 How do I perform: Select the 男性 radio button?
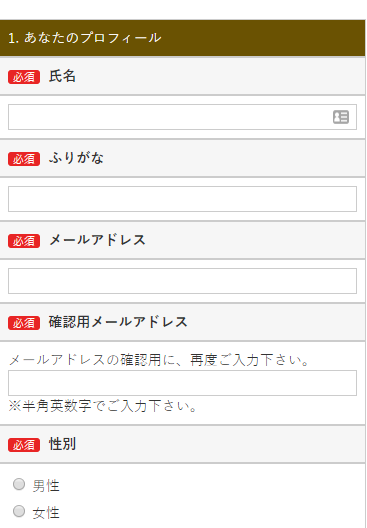click(x=19, y=484)
